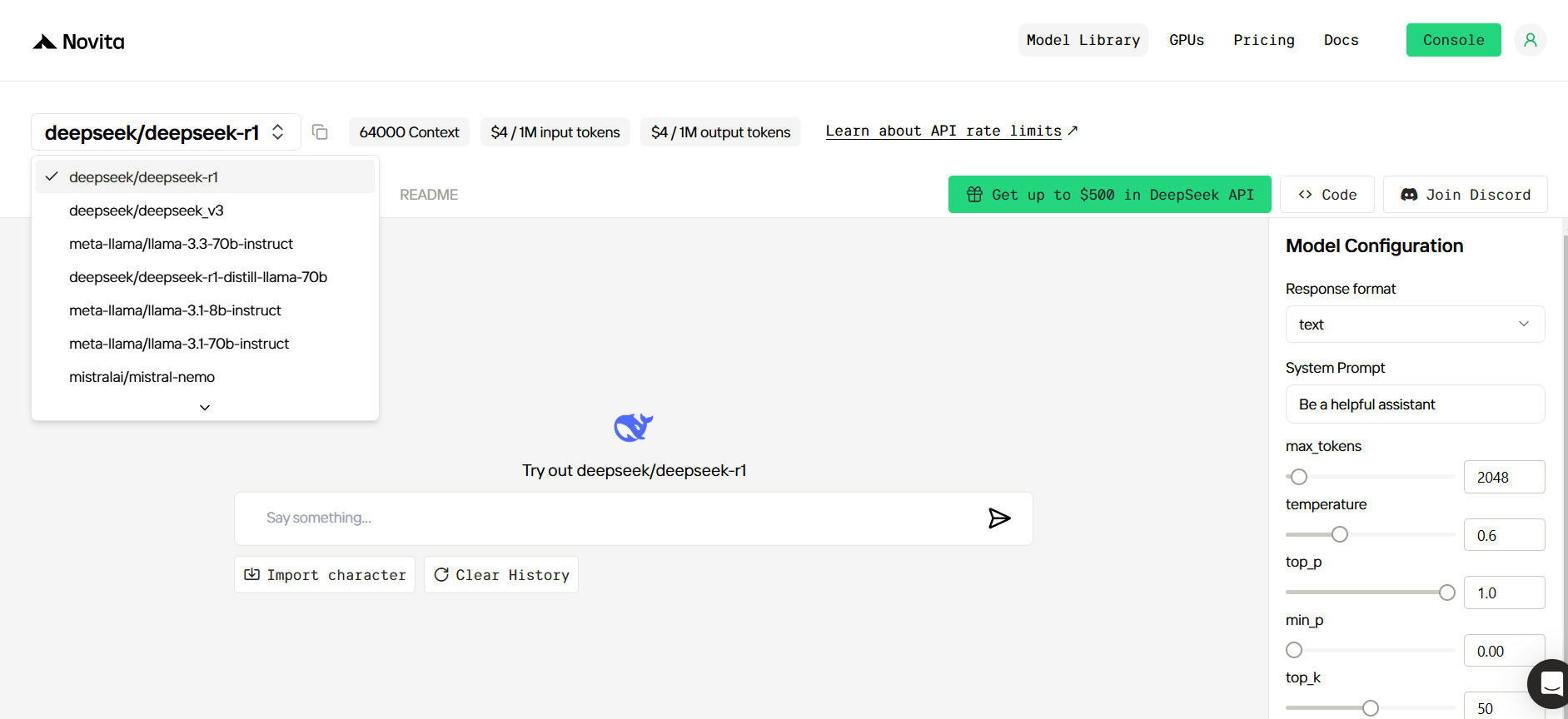Image resolution: width=1568 pixels, height=719 pixels.
Task: Click the green Console button
Action: point(1453,40)
